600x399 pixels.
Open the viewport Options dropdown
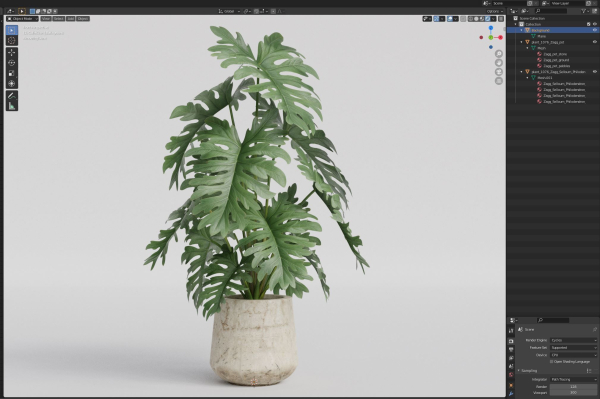tap(495, 11)
